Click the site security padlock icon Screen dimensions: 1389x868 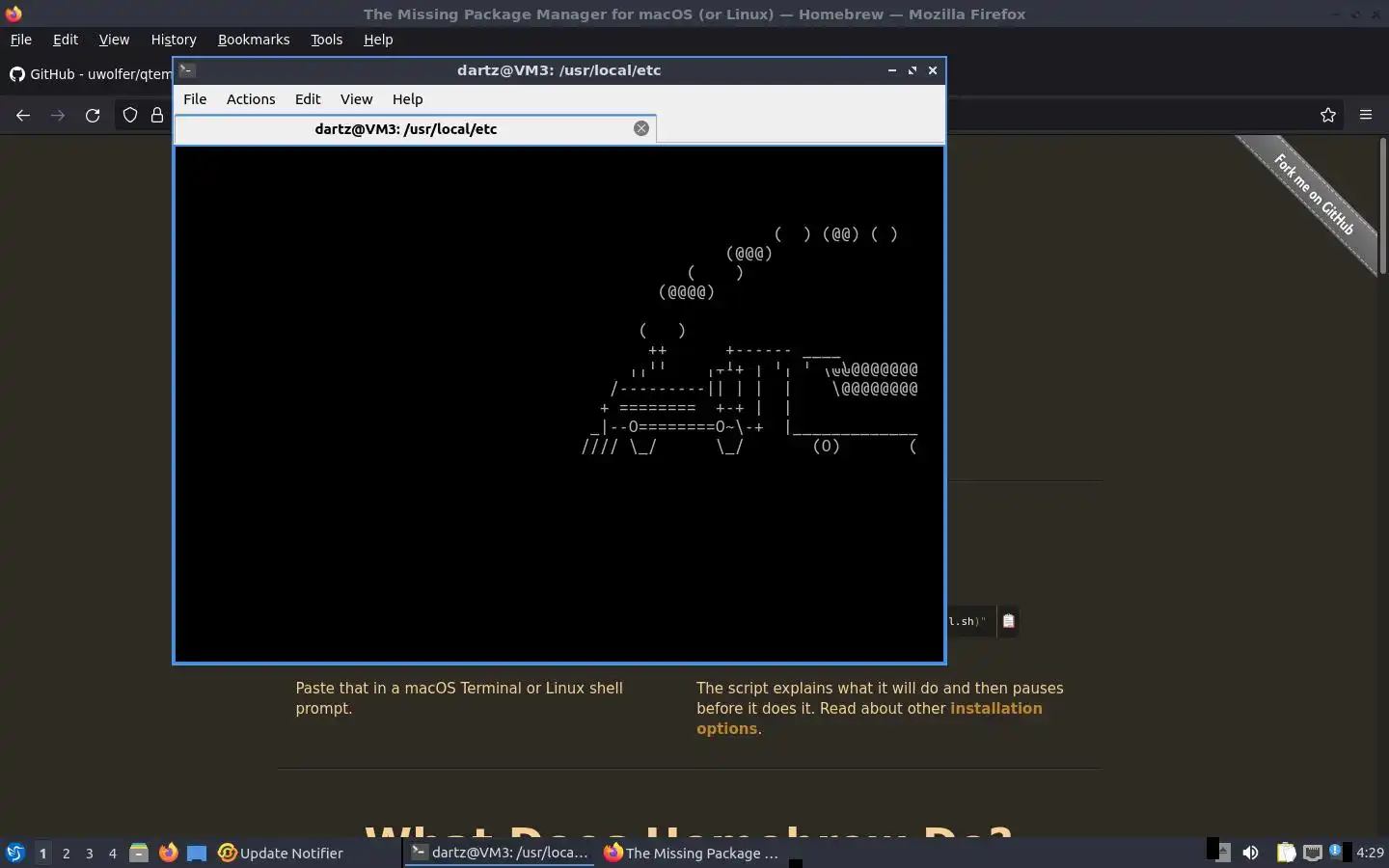pos(157,115)
